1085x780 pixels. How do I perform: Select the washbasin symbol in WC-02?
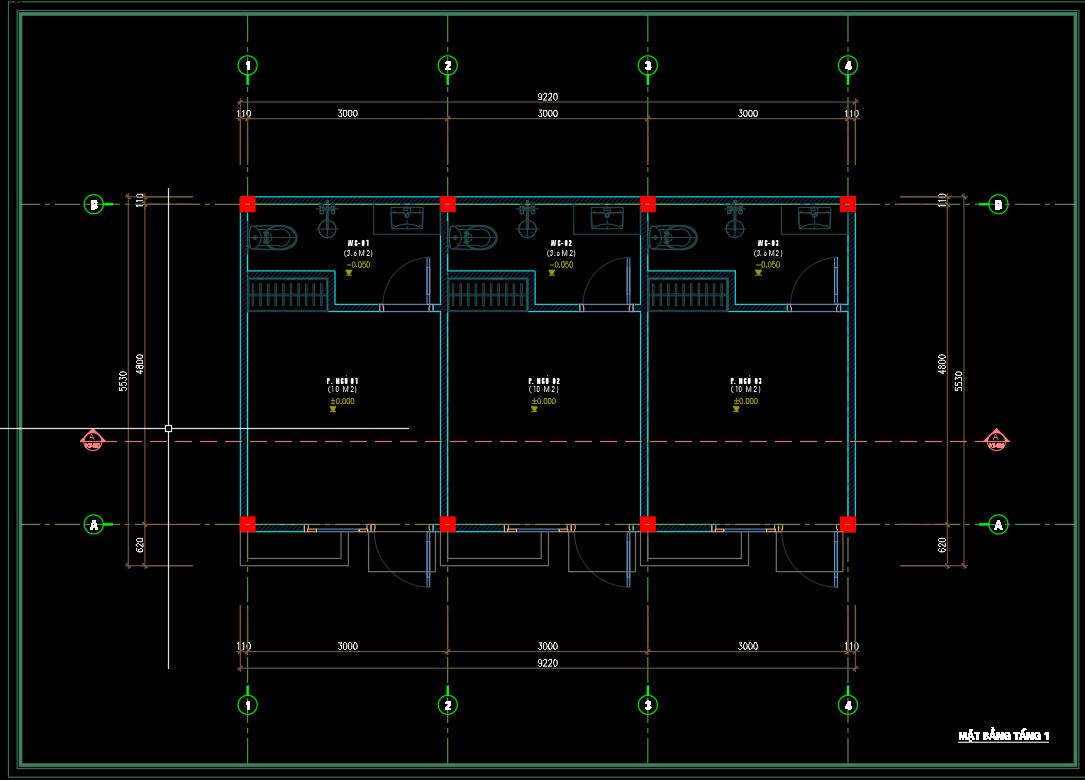(607, 218)
